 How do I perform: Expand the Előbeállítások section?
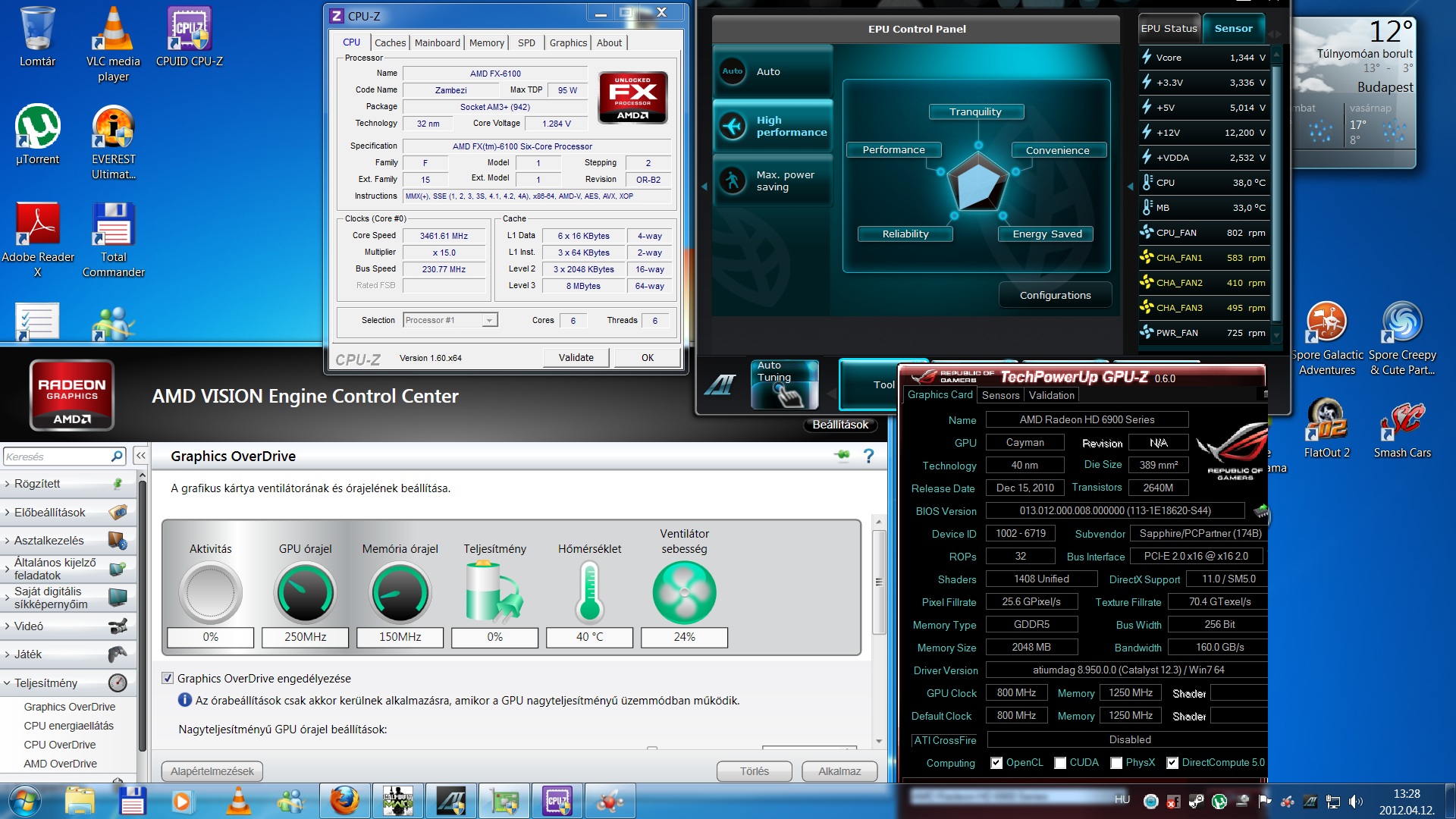click(68, 513)
